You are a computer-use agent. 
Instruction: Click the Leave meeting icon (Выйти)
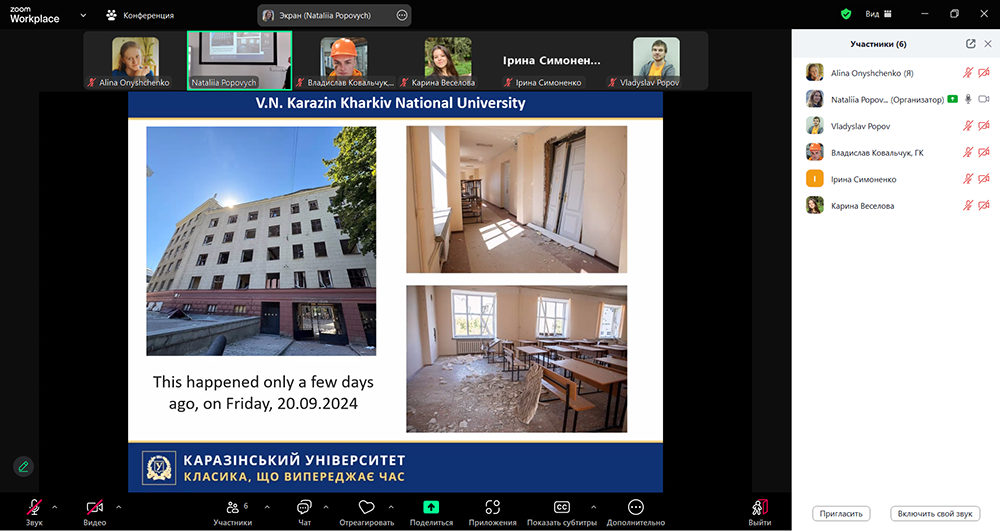760,508
